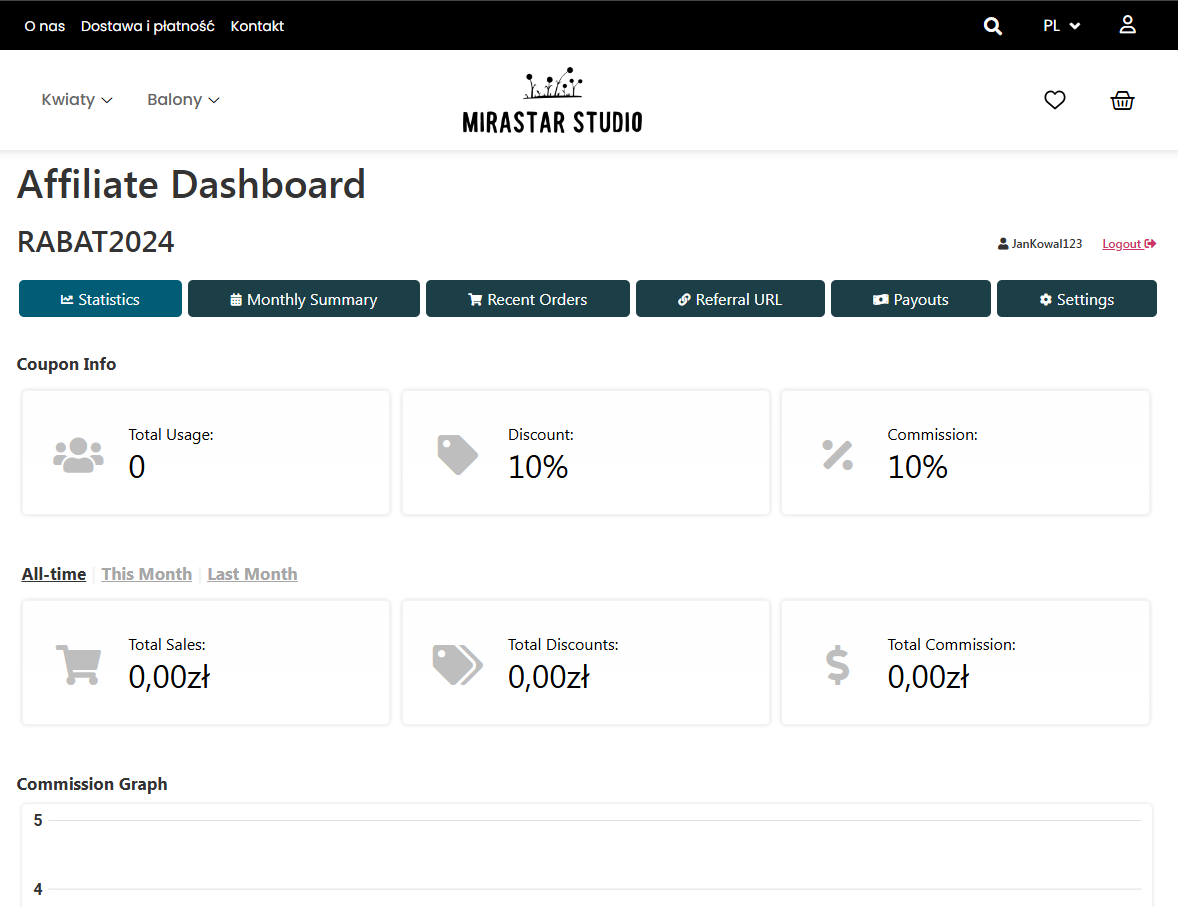
Task: Click the Total Usage people icon
Action: [78, 455]
